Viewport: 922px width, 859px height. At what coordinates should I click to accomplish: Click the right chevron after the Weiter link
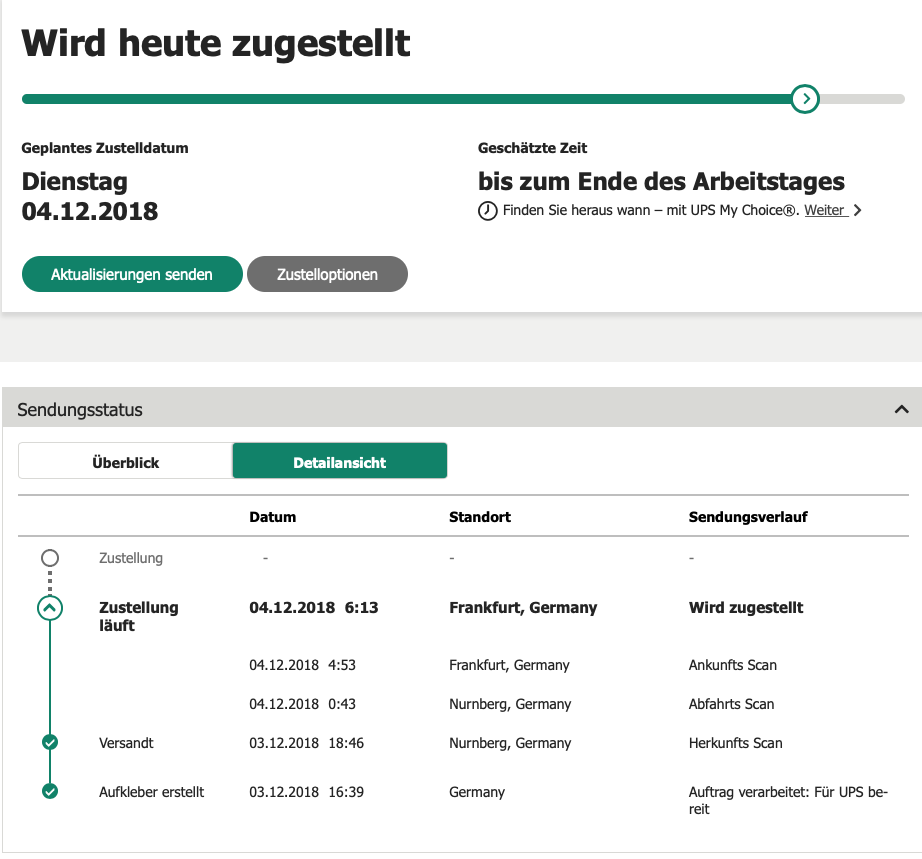tap(858, 211)
